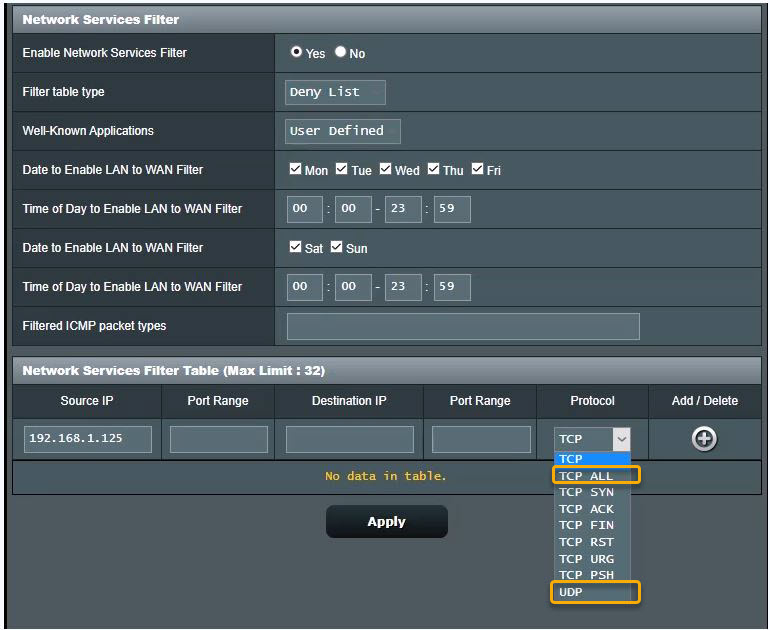Click the Add / Delete column header
The image size is (770, 630).
point(705,401)
